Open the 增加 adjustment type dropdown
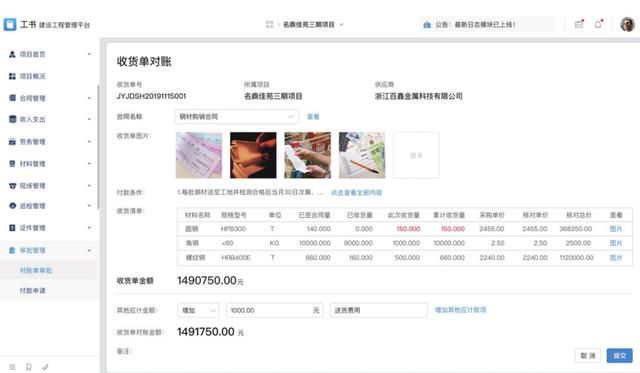Viewport: 640px width, 373px height. [198, 311]
